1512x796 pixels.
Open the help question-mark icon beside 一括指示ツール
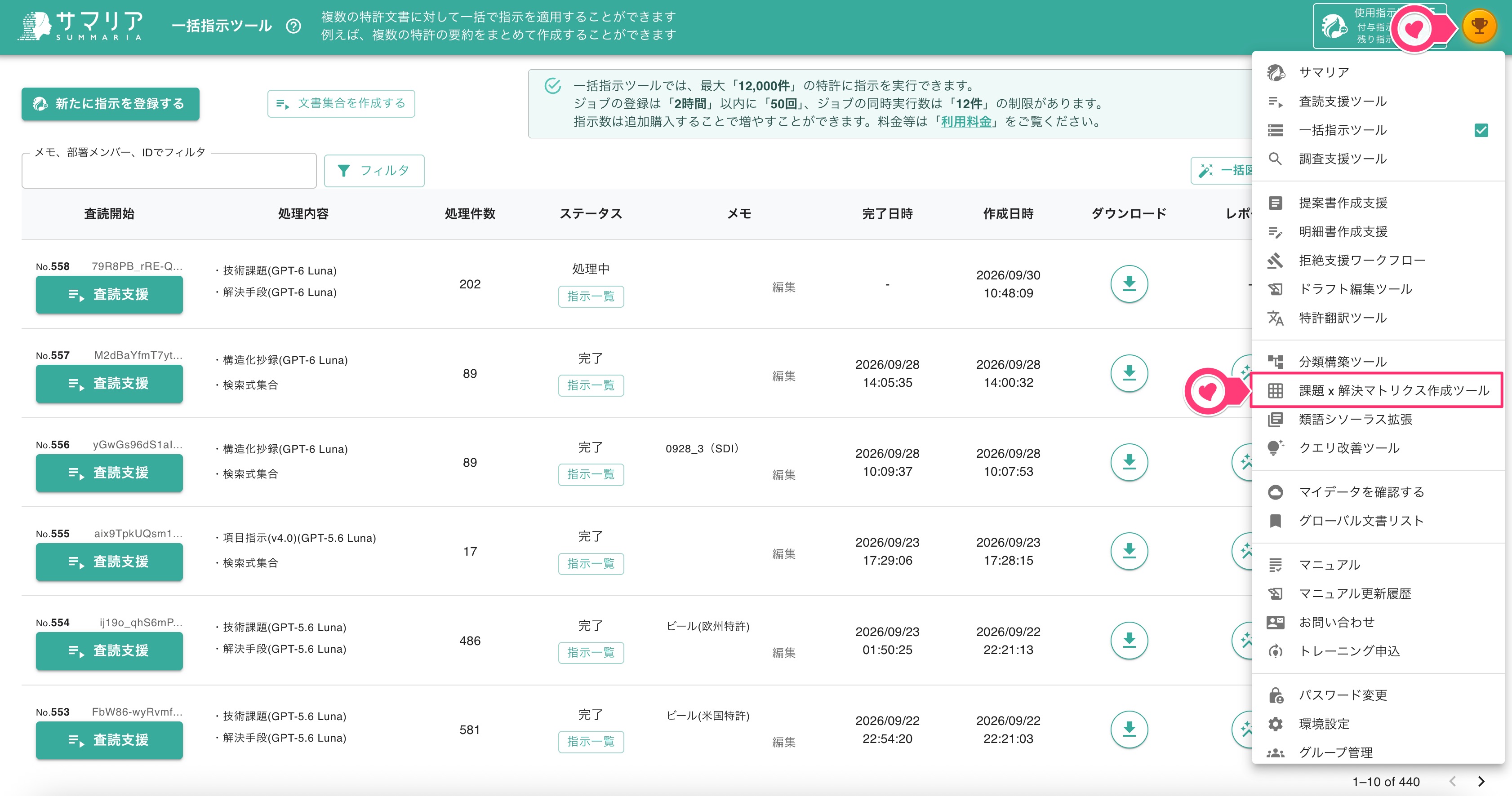click(294, 27)
